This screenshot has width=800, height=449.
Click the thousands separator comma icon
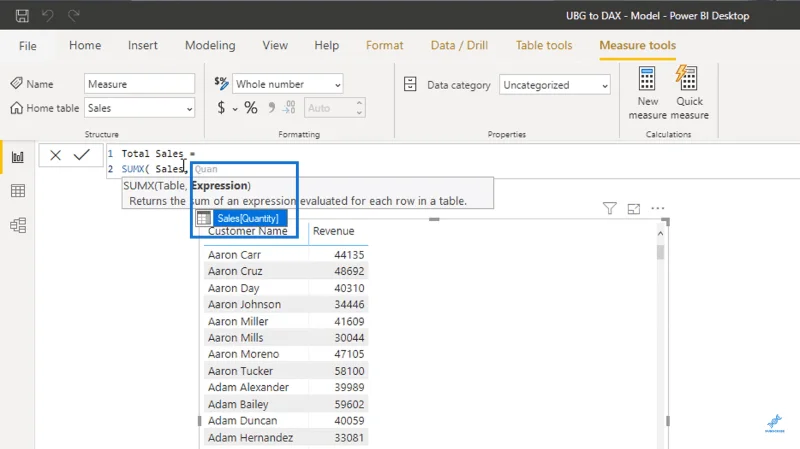click(x=271, y=107)
